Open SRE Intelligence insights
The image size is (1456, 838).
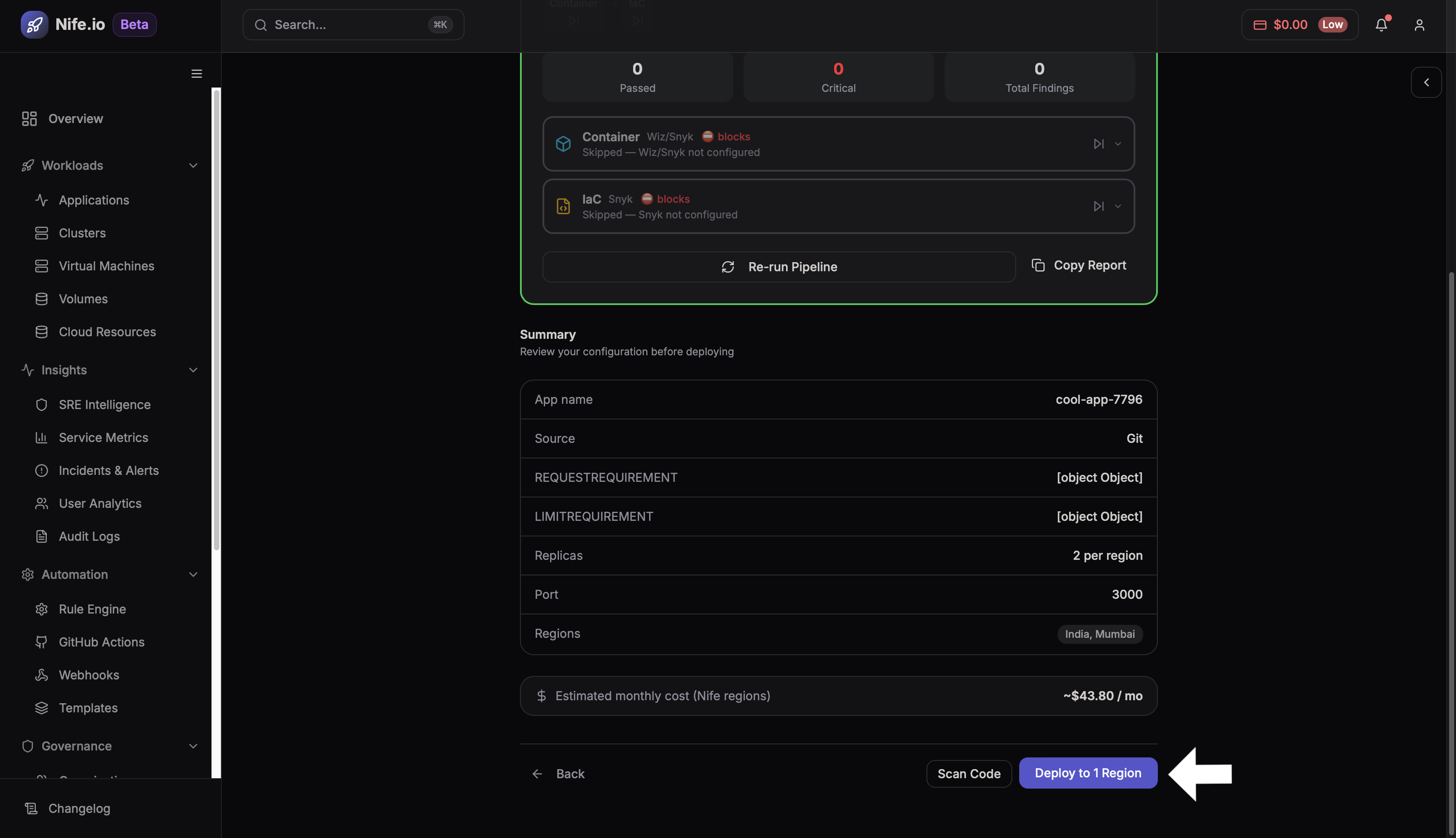104,405
